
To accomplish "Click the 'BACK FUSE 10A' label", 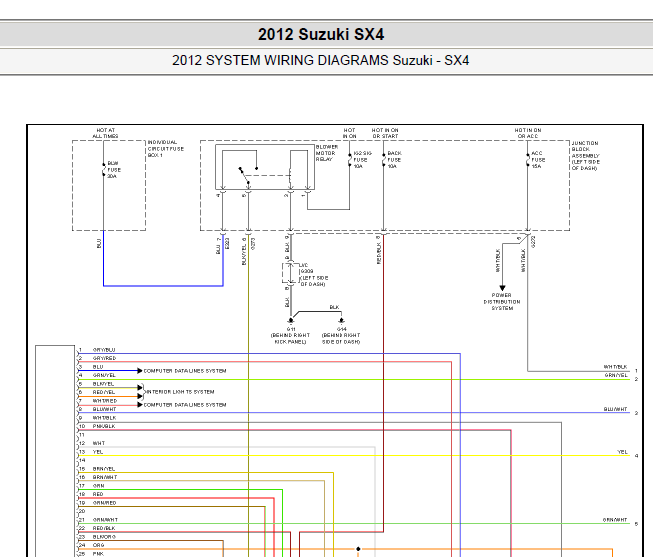I will point(394,160).
